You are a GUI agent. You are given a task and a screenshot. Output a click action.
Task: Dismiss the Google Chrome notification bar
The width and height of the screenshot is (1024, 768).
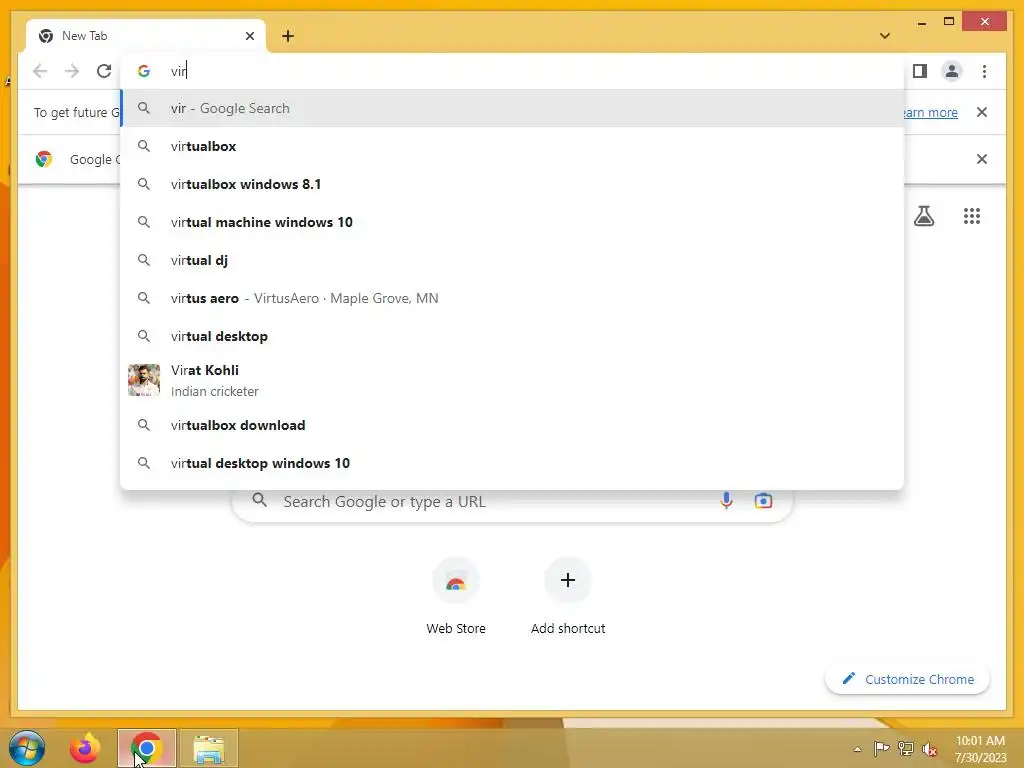[982, 159]
